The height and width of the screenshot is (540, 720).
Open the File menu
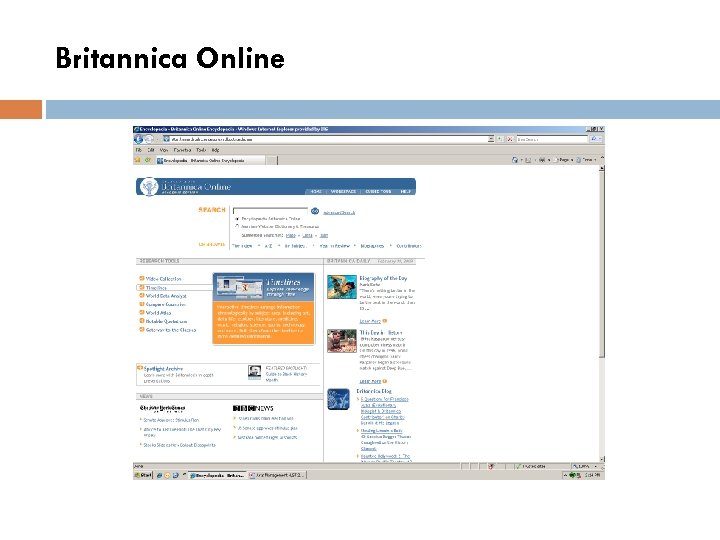pos(138,150)
